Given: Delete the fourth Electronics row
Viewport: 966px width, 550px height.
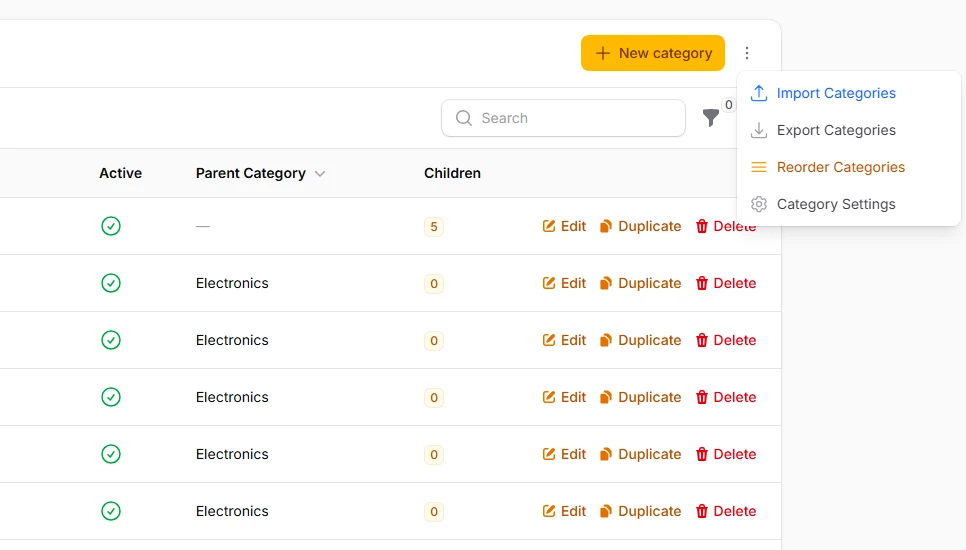Looking at the screenshot, I should click(726, 454).
